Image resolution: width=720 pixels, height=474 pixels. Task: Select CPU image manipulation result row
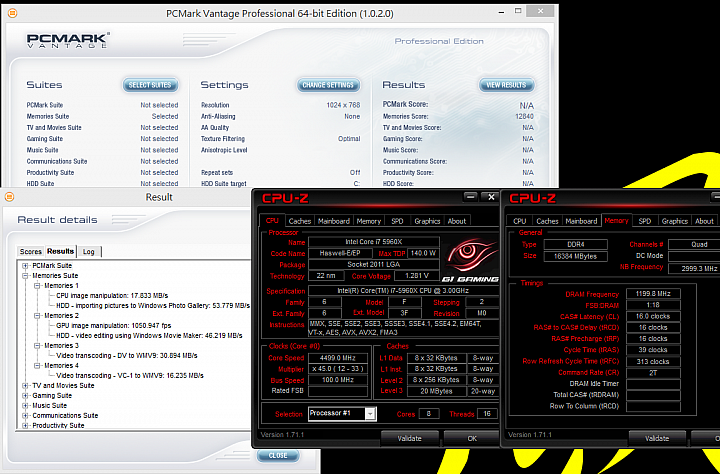(112, 295)
